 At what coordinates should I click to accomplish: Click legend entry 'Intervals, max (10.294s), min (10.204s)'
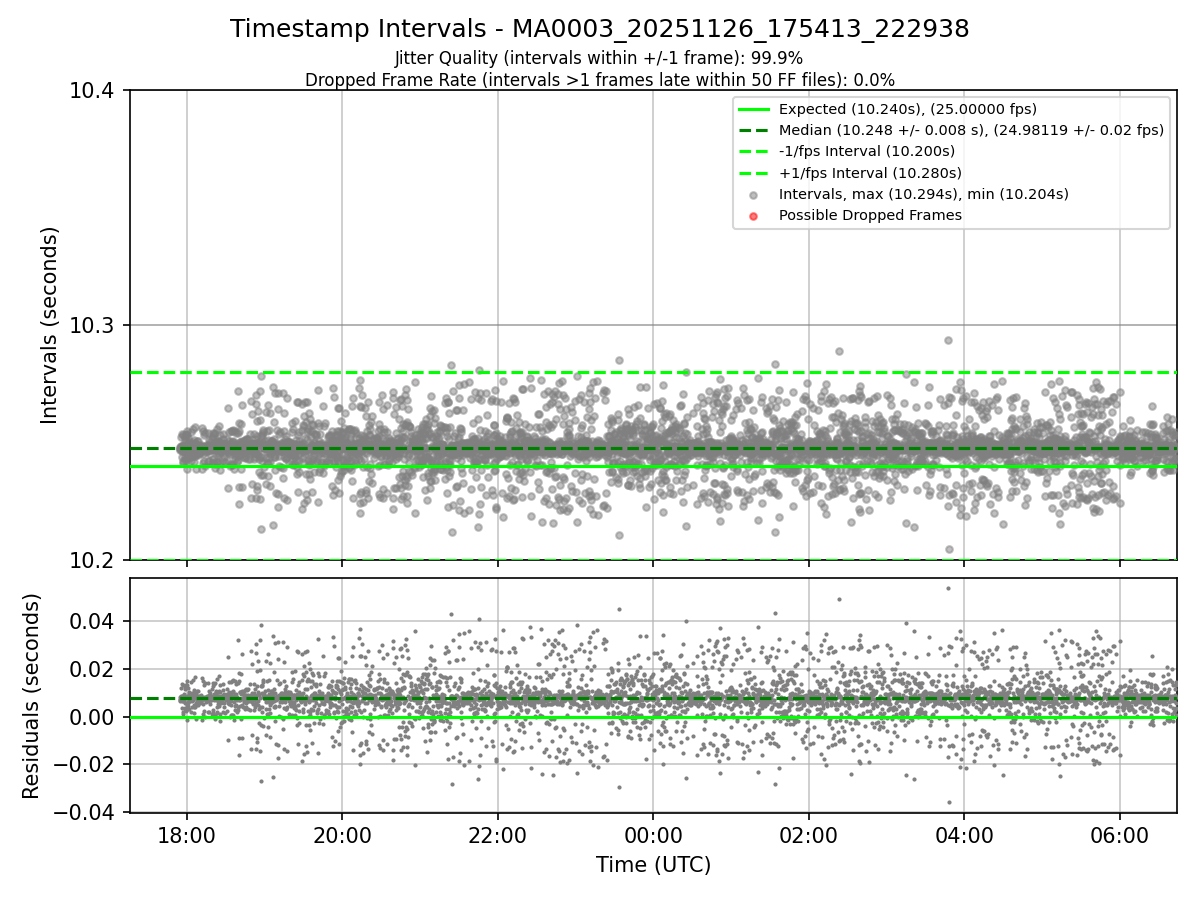pyautogui.click(x=924, y=194)
